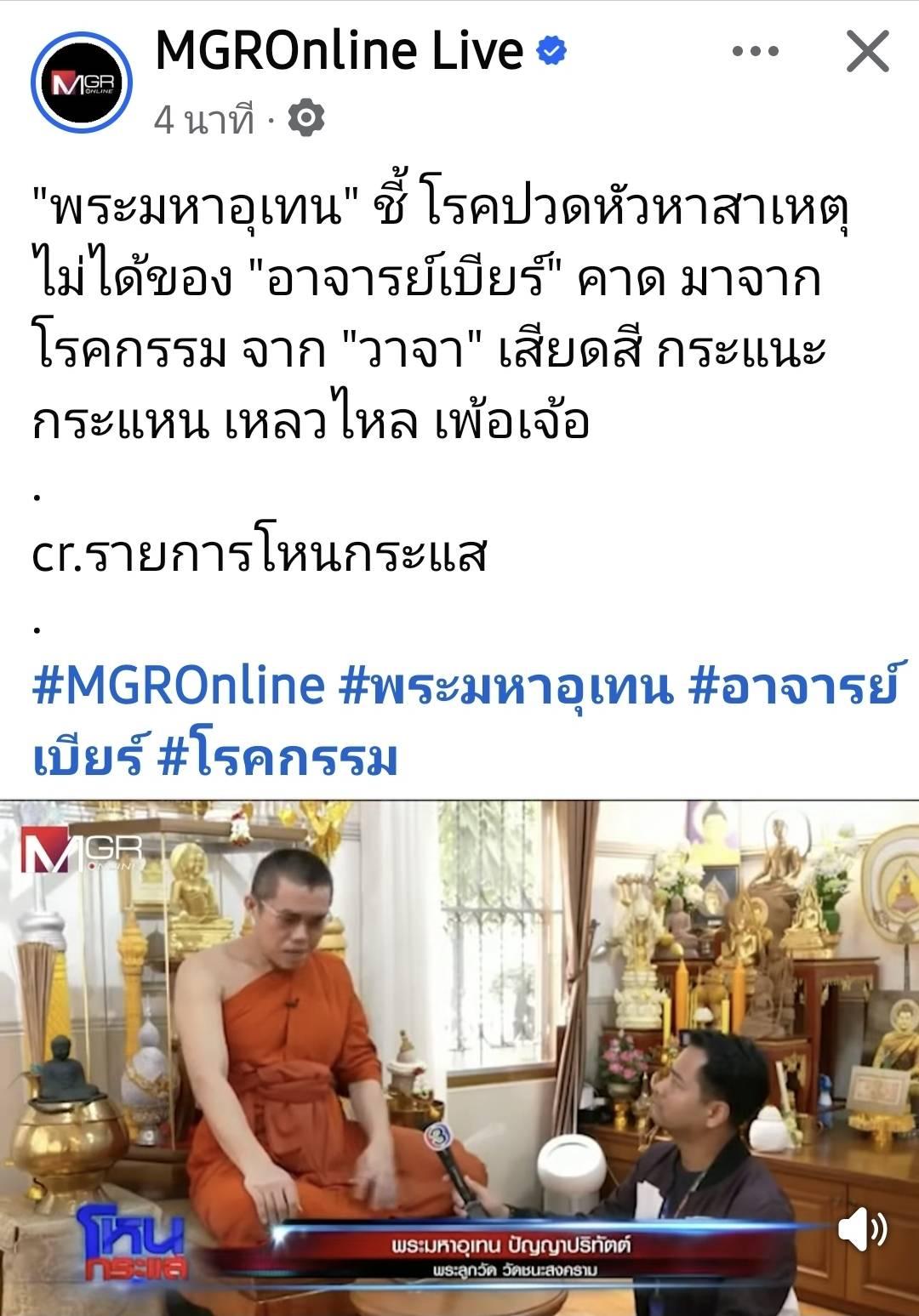Tap the gear icon beside the timestamp
The image size is (919, 1316).
[x=306, y=117]
